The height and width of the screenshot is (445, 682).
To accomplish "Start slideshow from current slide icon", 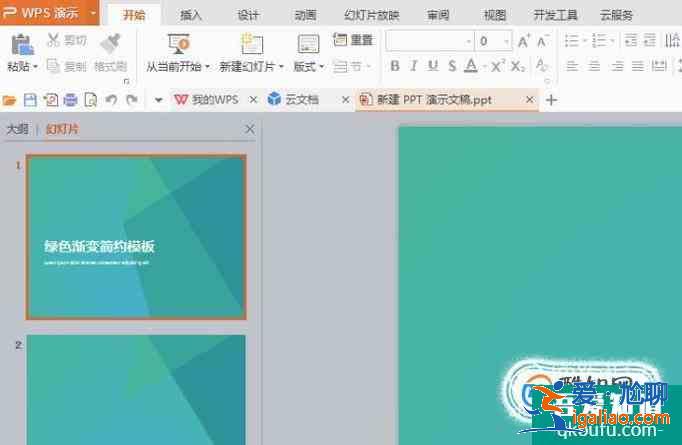I will click(x=179, y=44).
